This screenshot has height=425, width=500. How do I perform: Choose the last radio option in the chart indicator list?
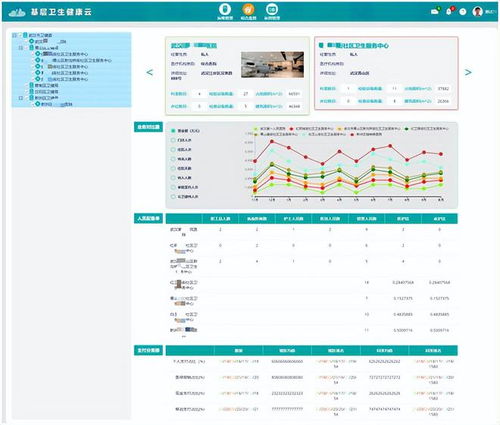click(173, 197)
